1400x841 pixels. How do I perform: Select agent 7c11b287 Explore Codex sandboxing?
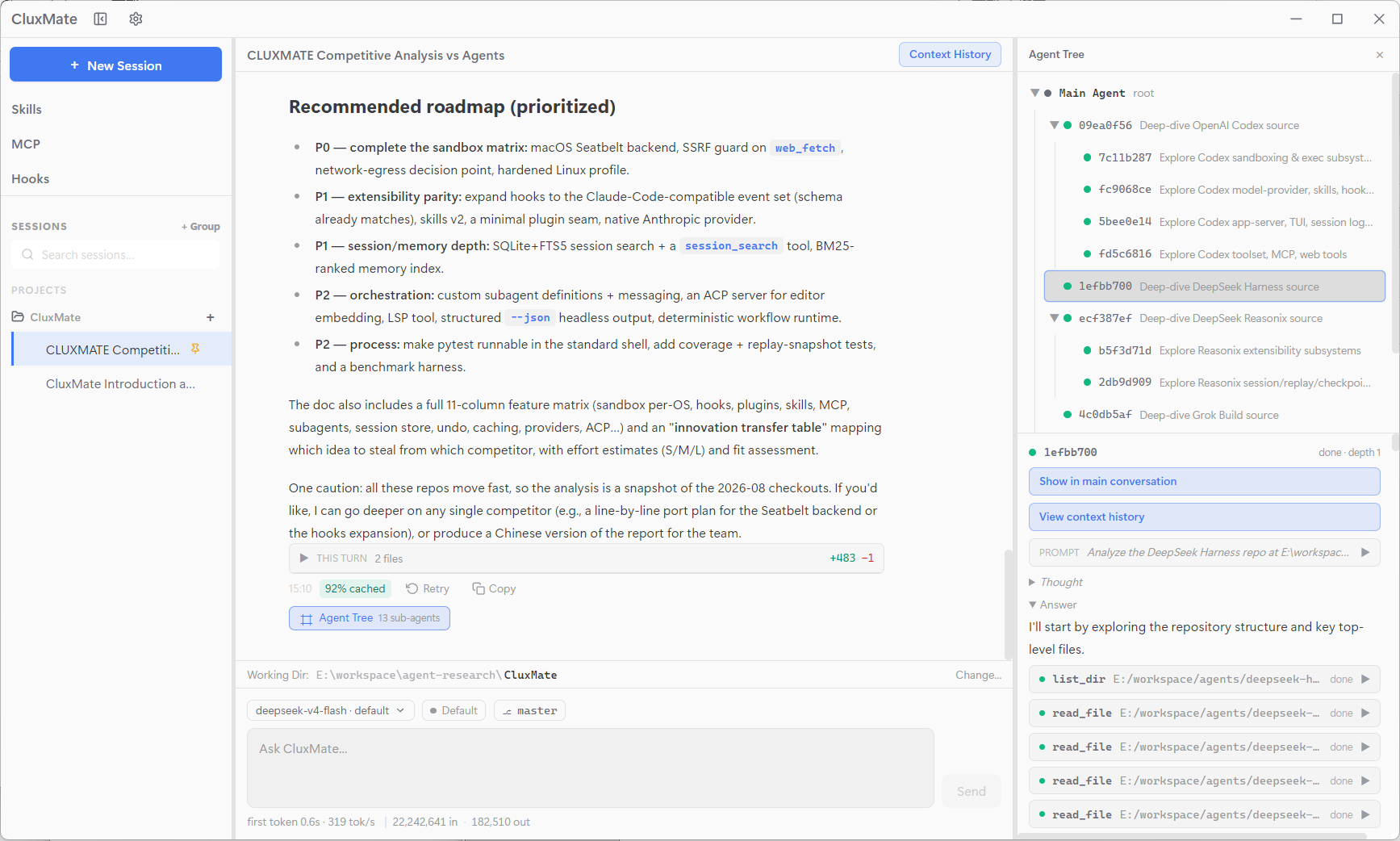pyautogui.click(x=1227, y=157)
